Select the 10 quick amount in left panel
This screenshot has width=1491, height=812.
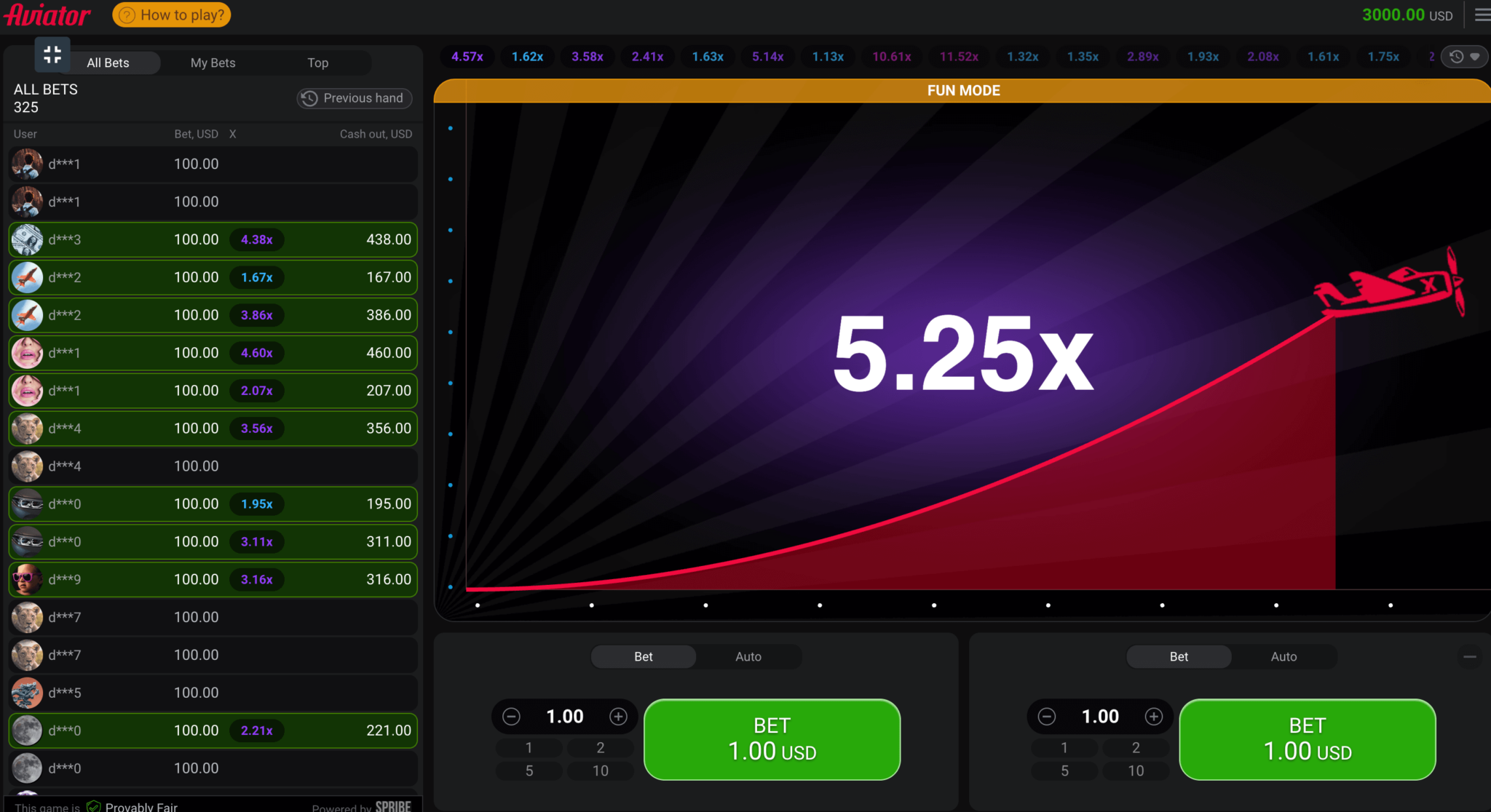(600, 771)
